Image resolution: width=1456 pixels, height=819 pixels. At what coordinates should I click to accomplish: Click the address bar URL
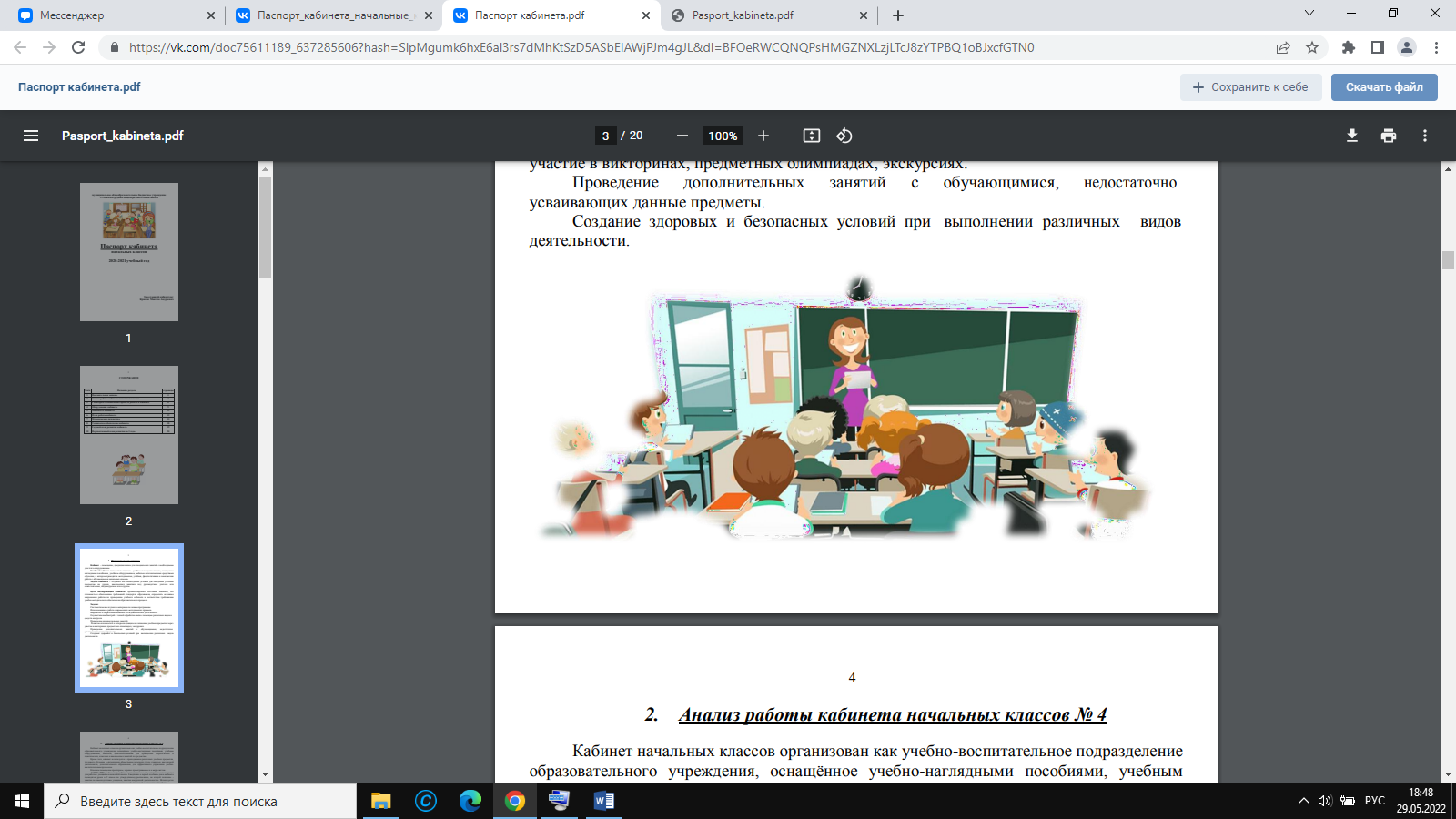[x=581, y=47]
